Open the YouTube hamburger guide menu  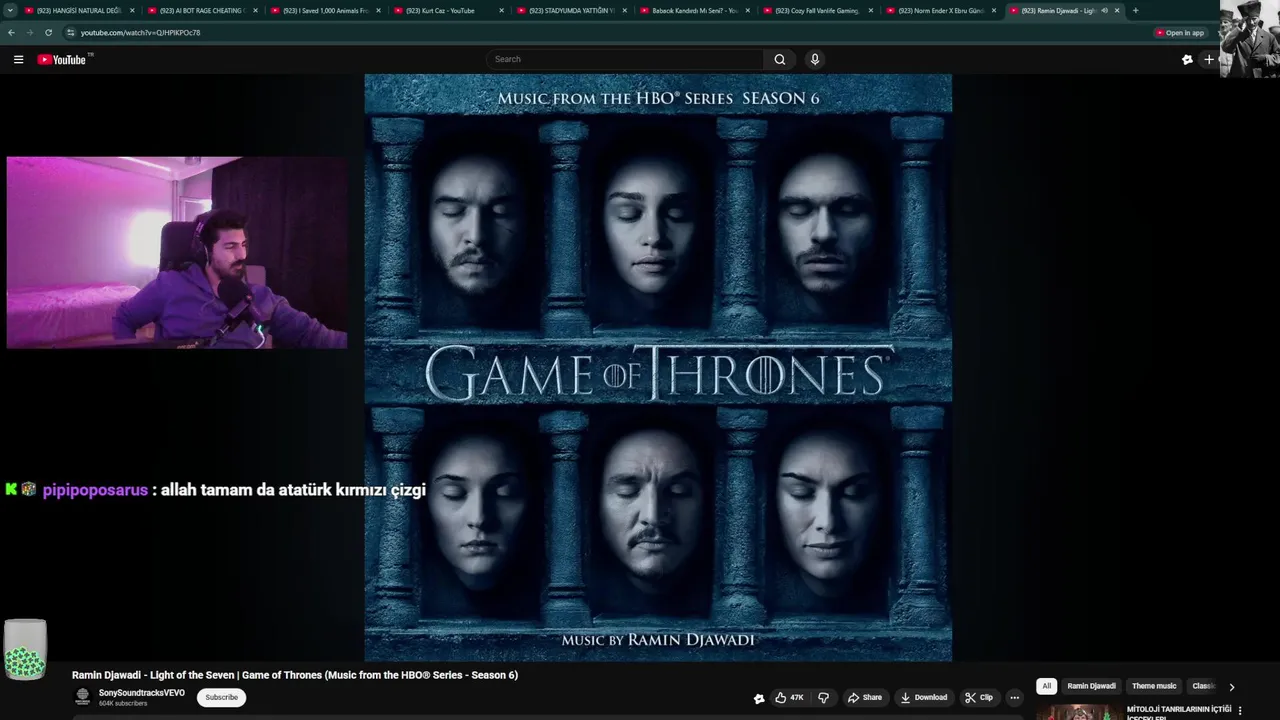(18, 59)
